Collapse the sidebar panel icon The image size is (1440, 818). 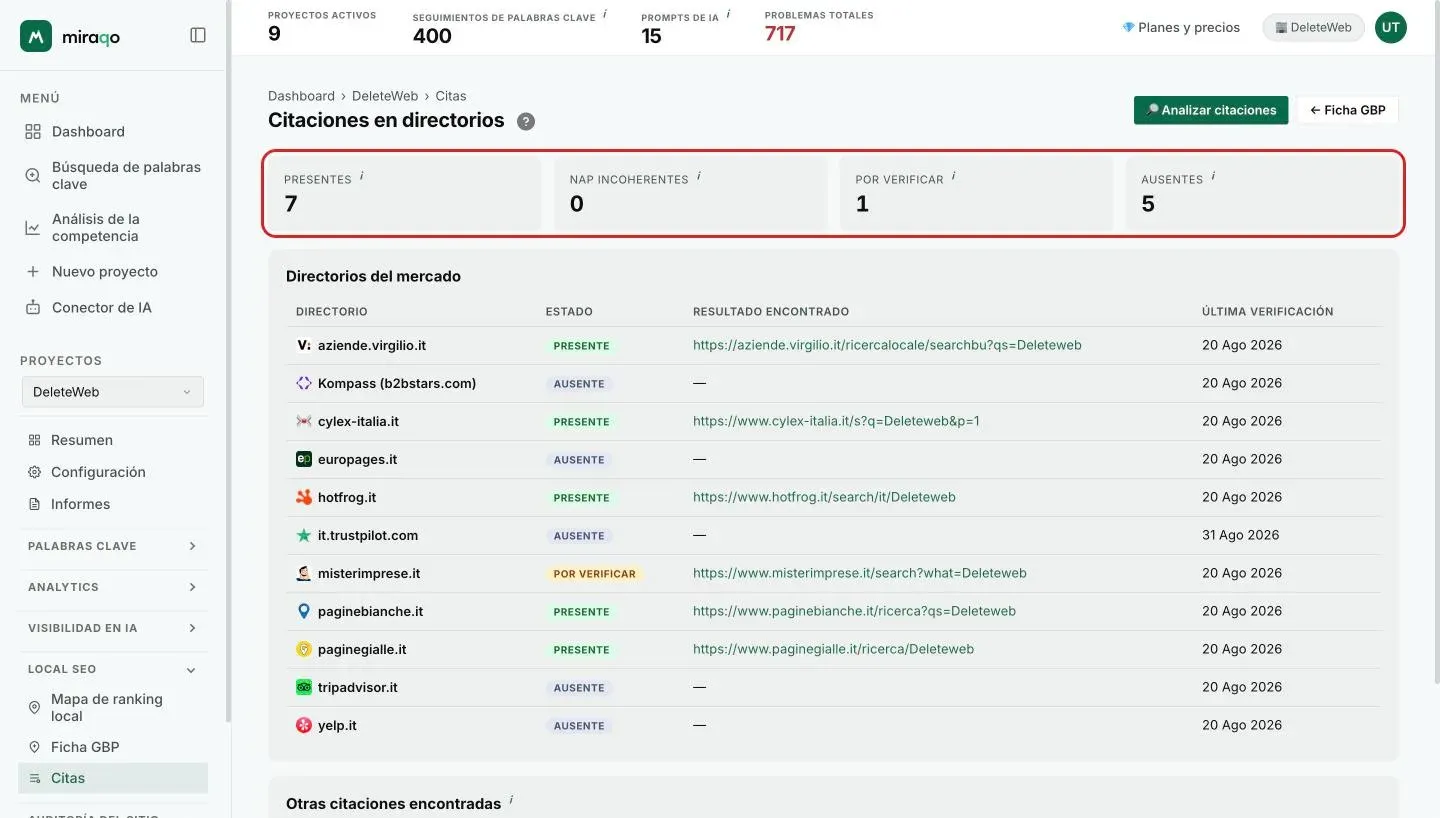click(x=198, y=35)
